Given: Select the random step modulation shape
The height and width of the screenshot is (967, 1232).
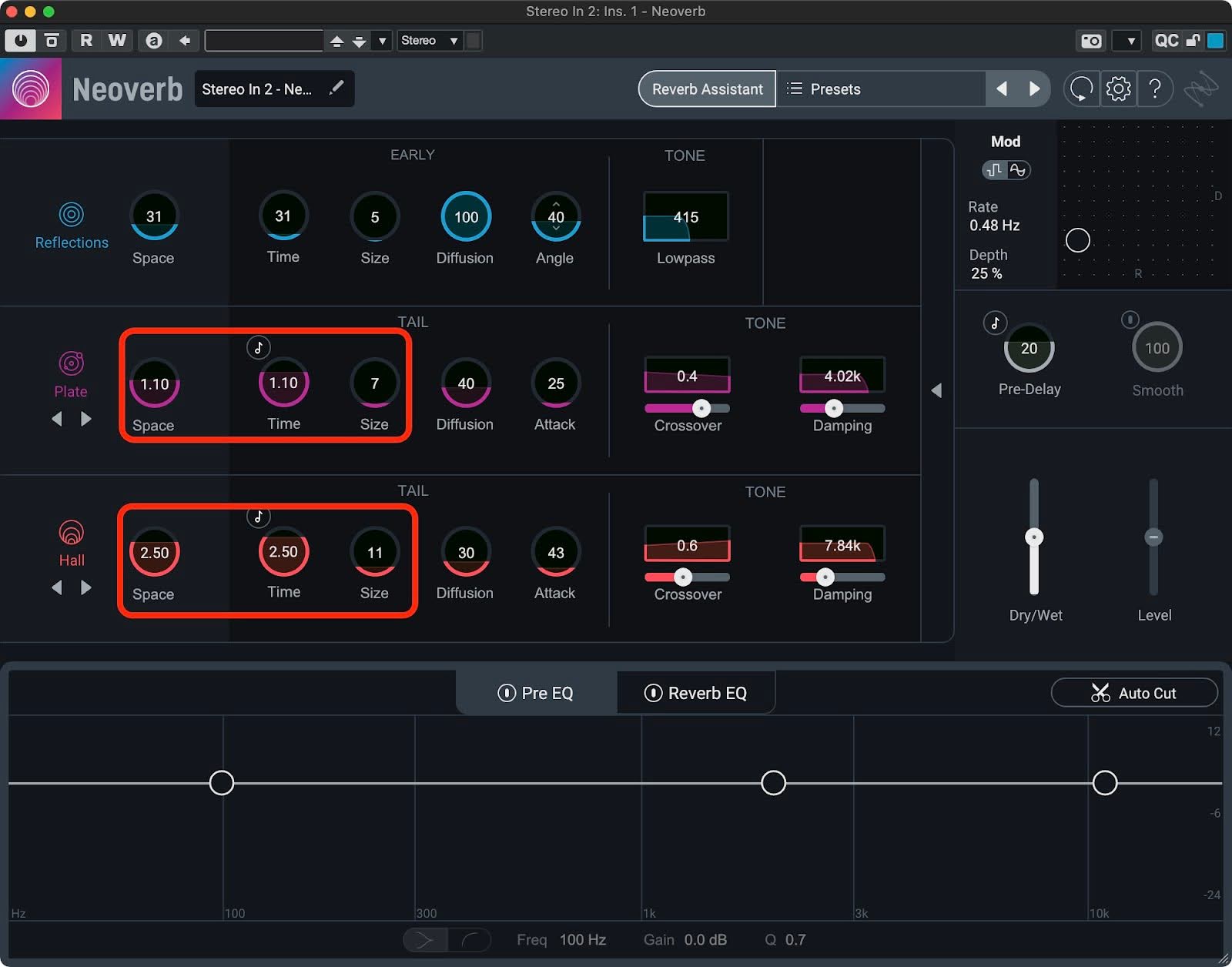Looking at the screenshot, I should (995, 169).
